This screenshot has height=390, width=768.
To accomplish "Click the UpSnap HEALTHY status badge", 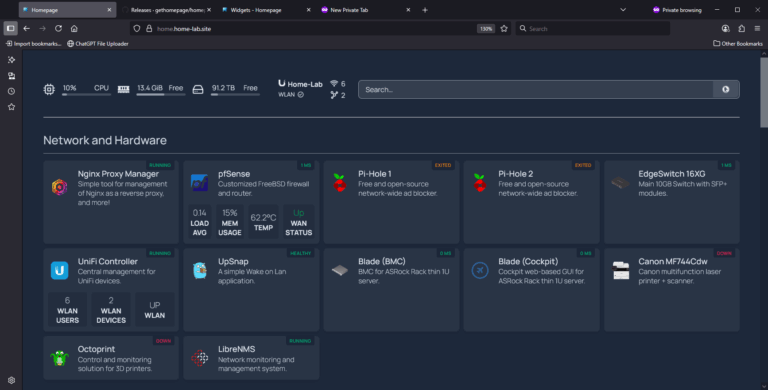I will [x=301, y=253].
